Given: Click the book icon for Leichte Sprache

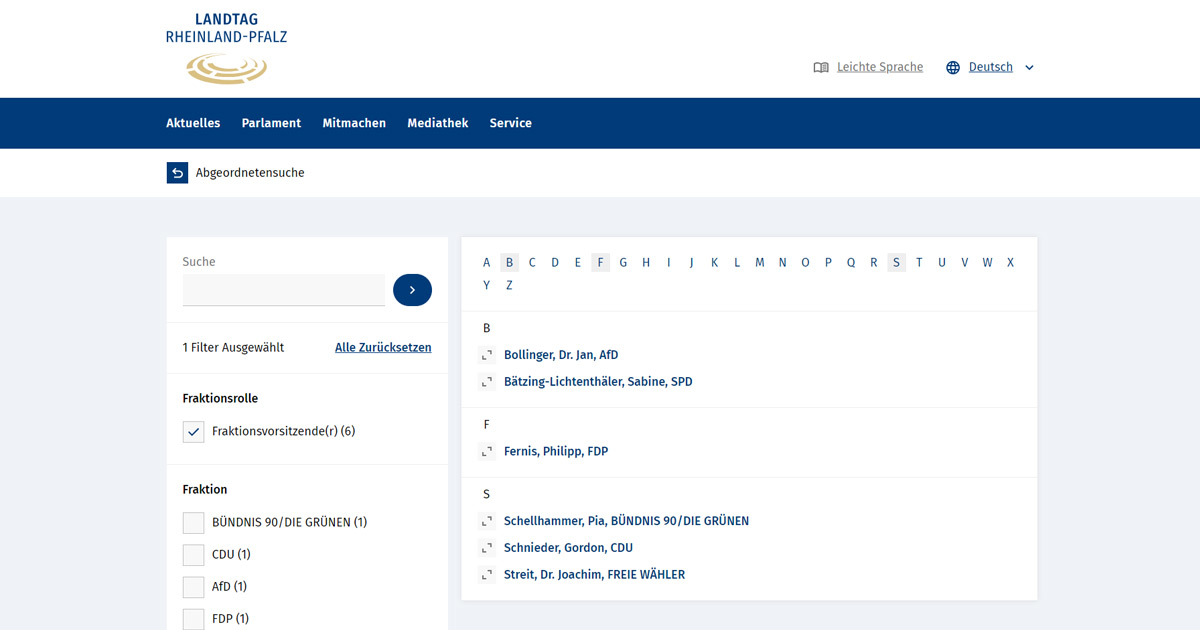Looking at the screenshot, I should tap(821, 68).
